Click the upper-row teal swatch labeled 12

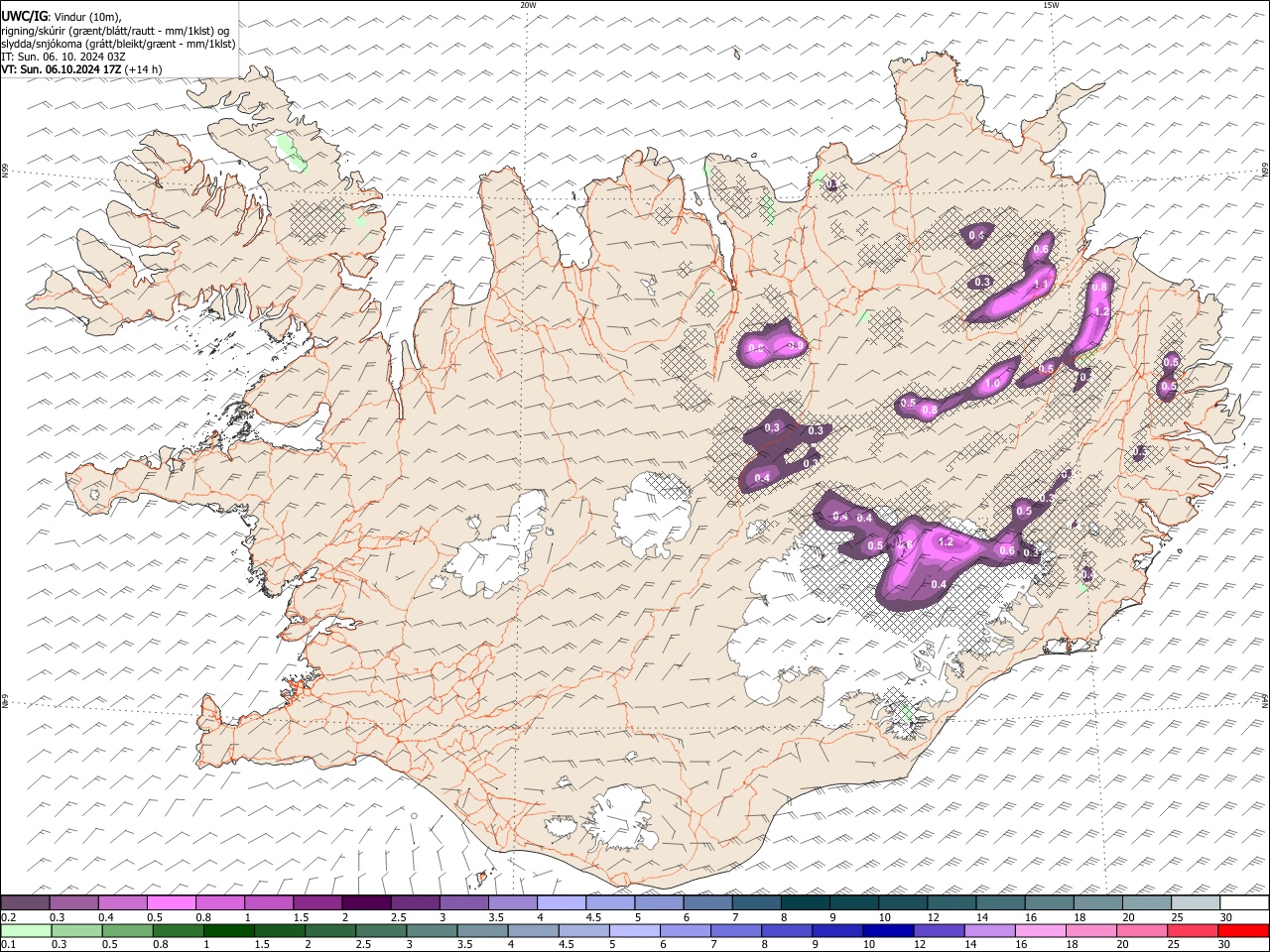951,902
